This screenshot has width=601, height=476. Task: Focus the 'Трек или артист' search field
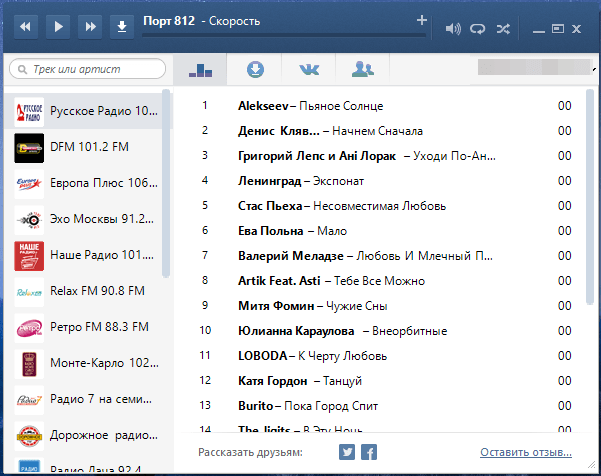tap(88, 69)
